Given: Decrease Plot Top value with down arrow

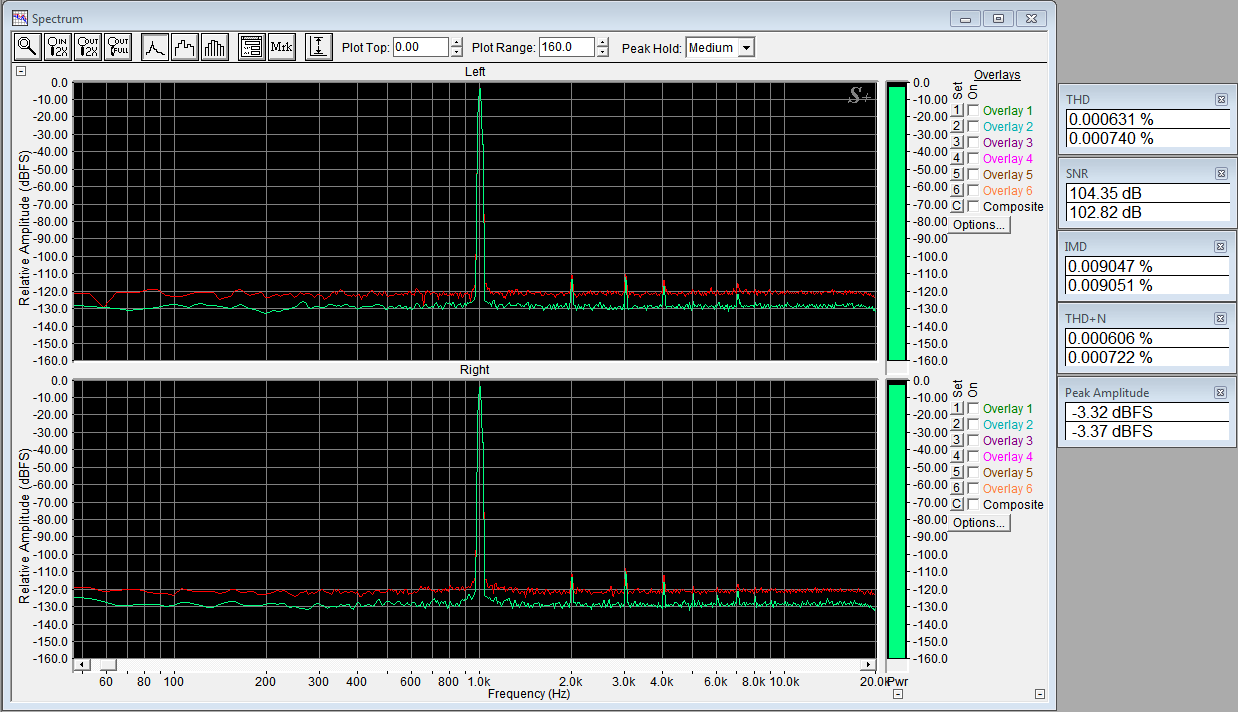Looking at the screenshot, I should (457, 52).
